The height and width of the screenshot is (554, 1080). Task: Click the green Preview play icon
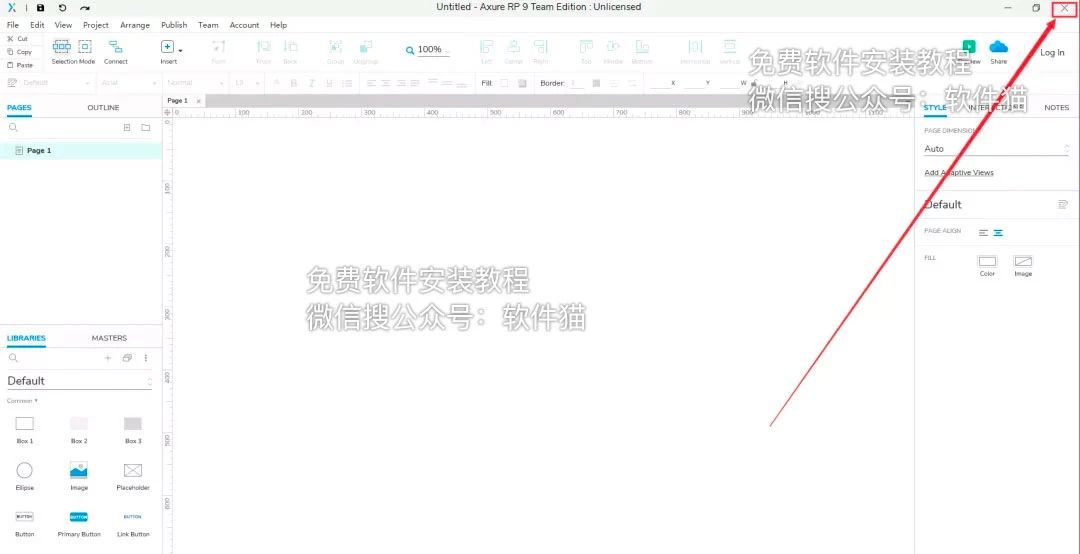[969, 46]
